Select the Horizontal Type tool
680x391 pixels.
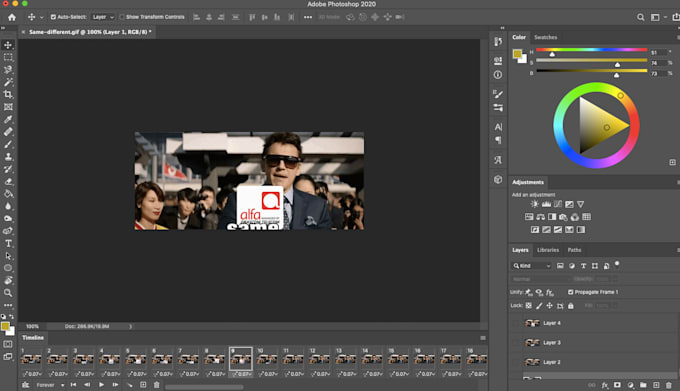coord(8,244)
